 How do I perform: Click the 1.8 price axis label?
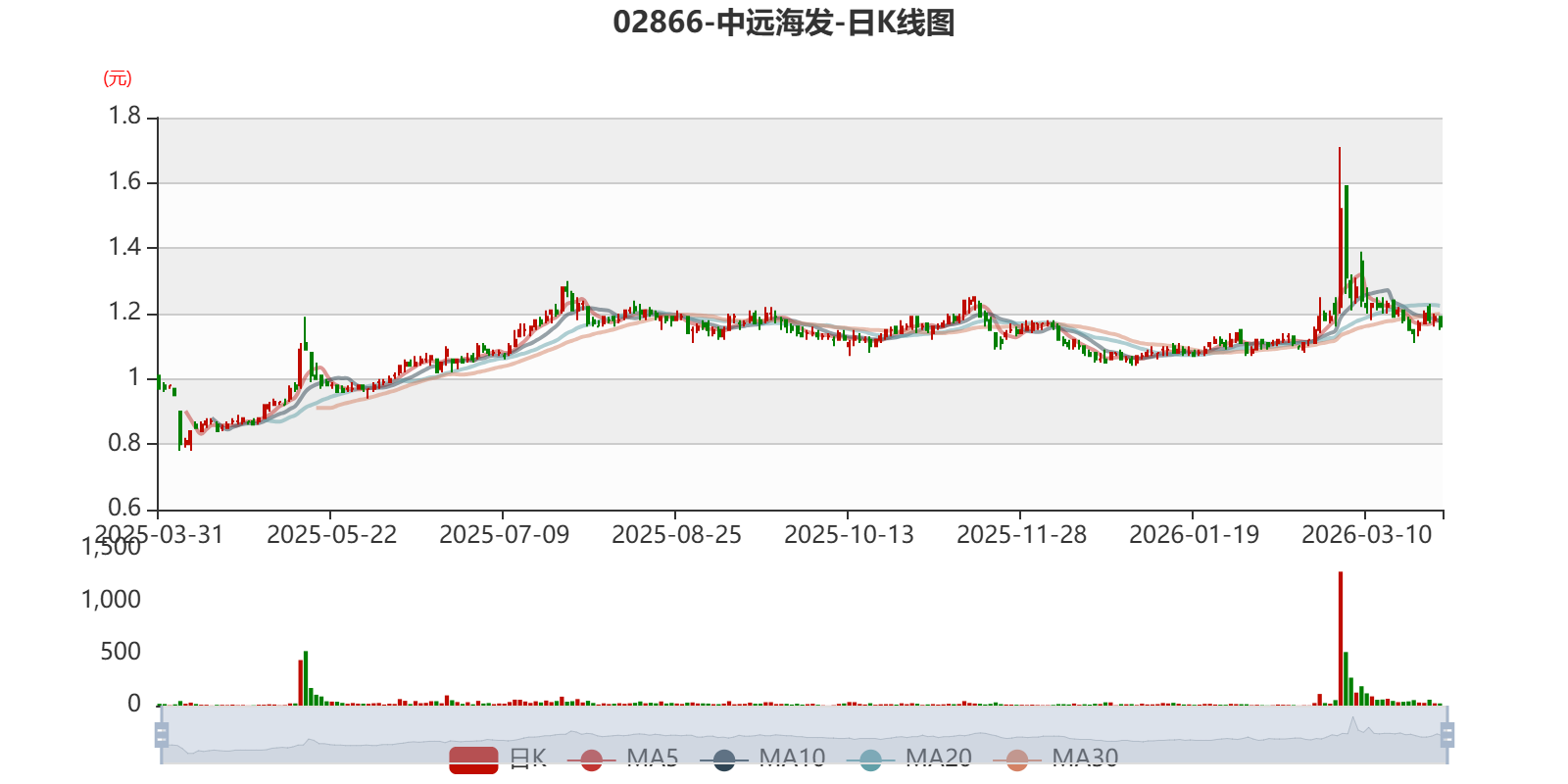(124, 117)
